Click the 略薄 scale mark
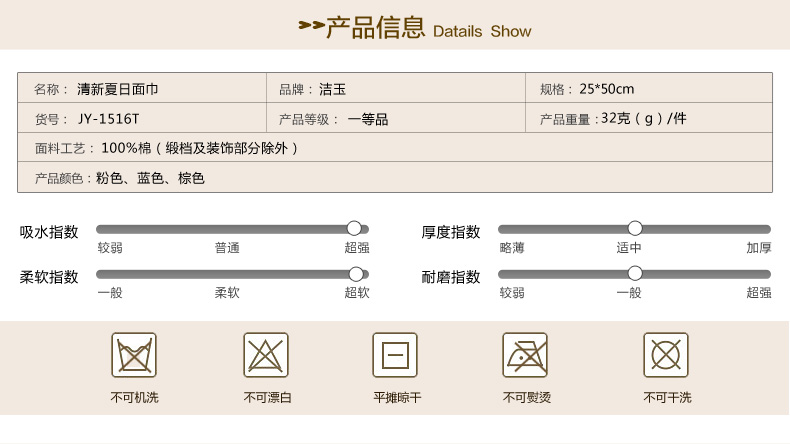 tap(512, 248)
